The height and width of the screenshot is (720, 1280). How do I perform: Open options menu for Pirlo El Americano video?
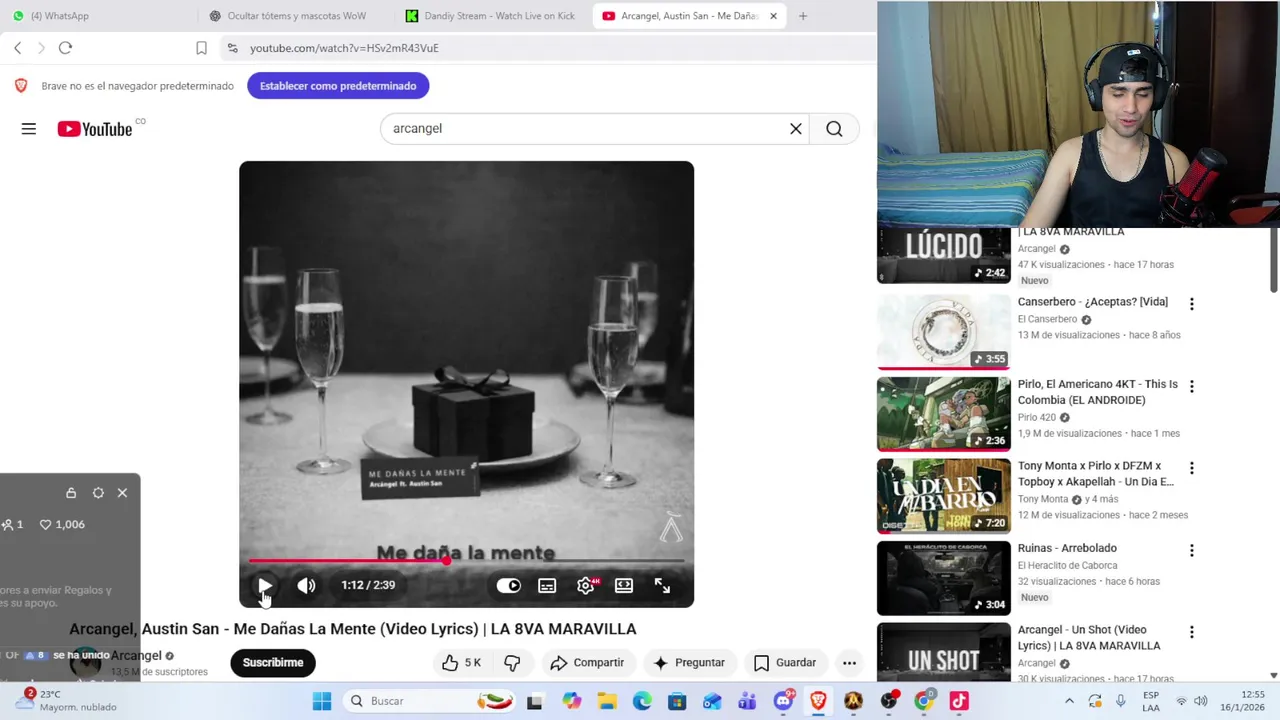point(1191,386)
